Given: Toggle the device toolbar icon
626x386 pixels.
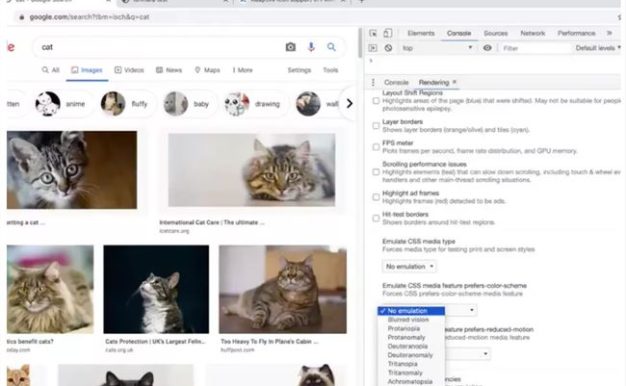Looking at the screenshot, I should tap(387, 34).
